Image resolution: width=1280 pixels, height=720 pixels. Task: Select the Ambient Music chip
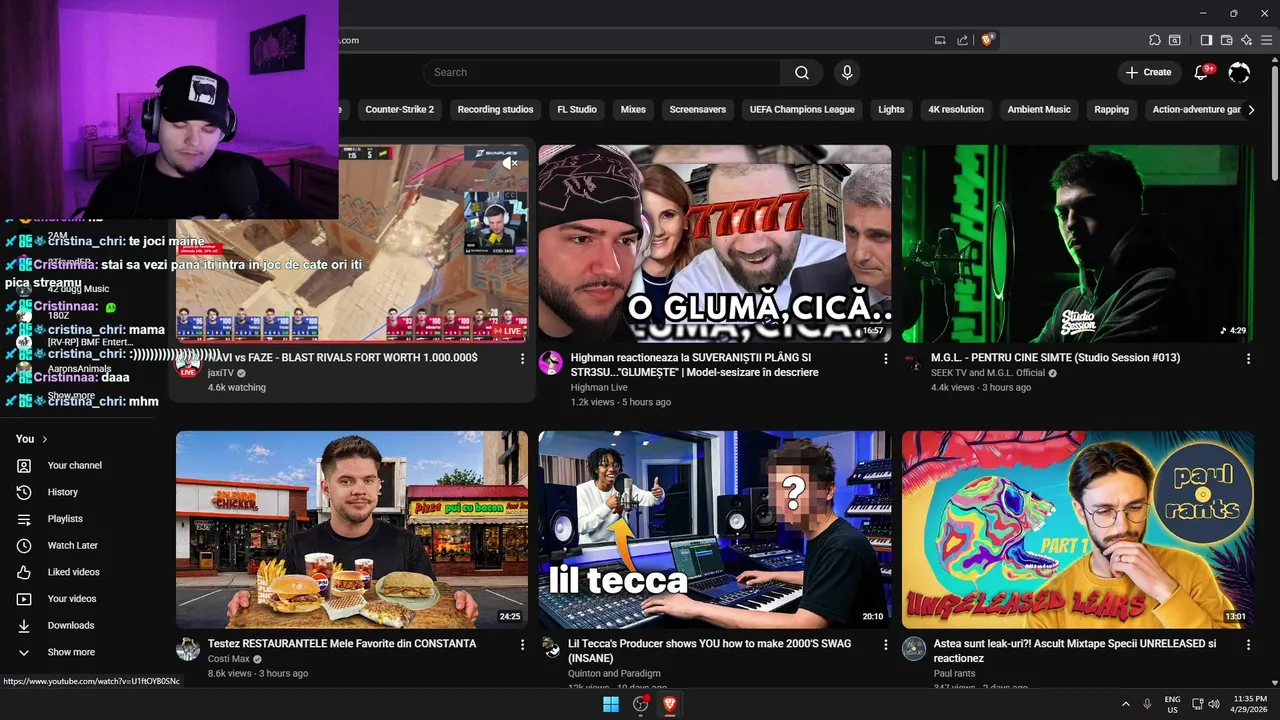pos(1039,110)
